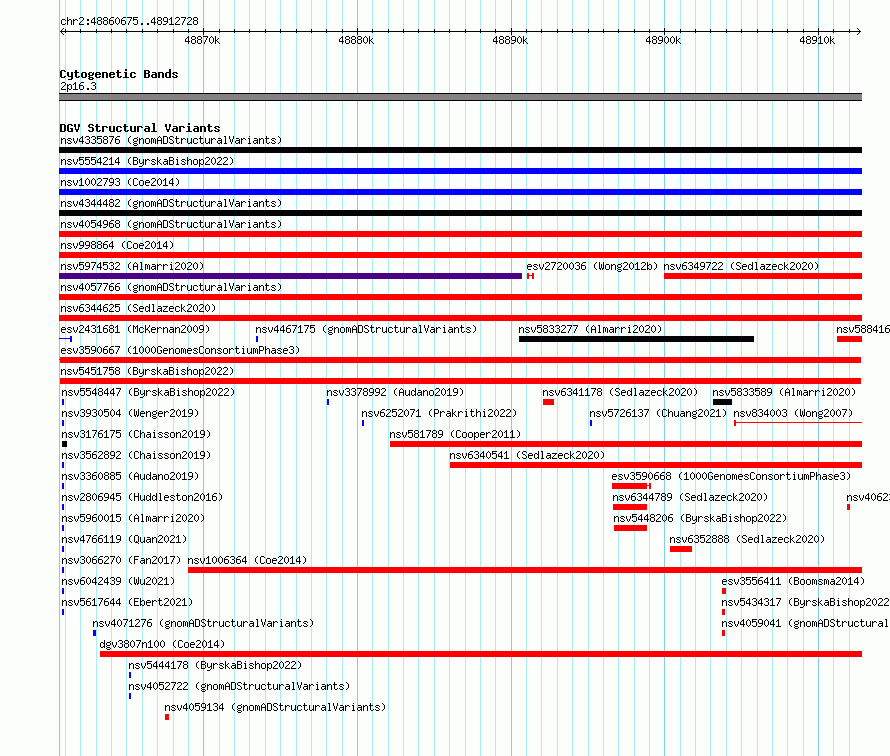This screenshot has height=756, width=890.
Task: Click the left arrow of the ruler
Action: pos(62,32)
